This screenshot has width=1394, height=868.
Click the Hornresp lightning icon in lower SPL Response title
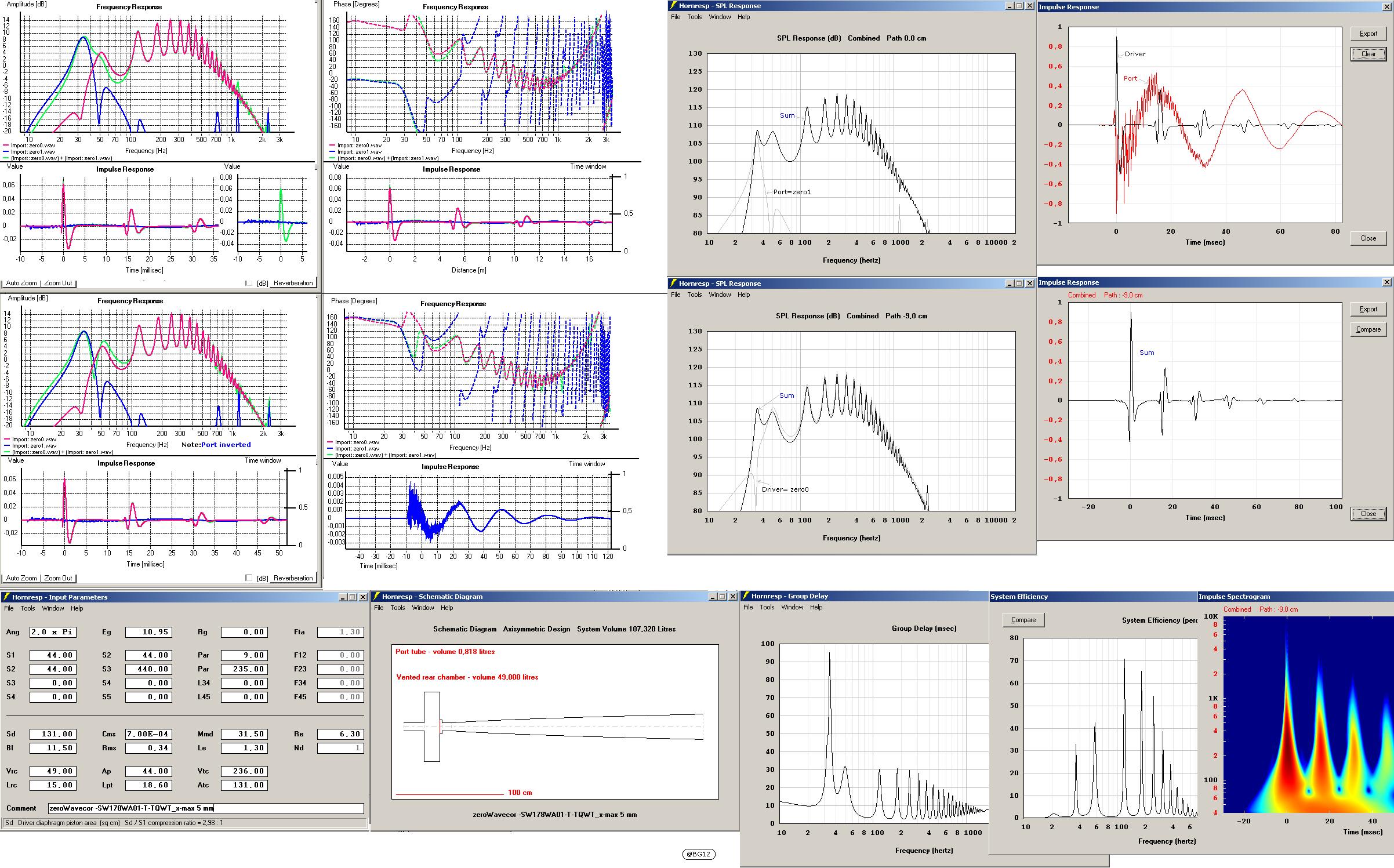pyautogui.click(x=673, y=284)
